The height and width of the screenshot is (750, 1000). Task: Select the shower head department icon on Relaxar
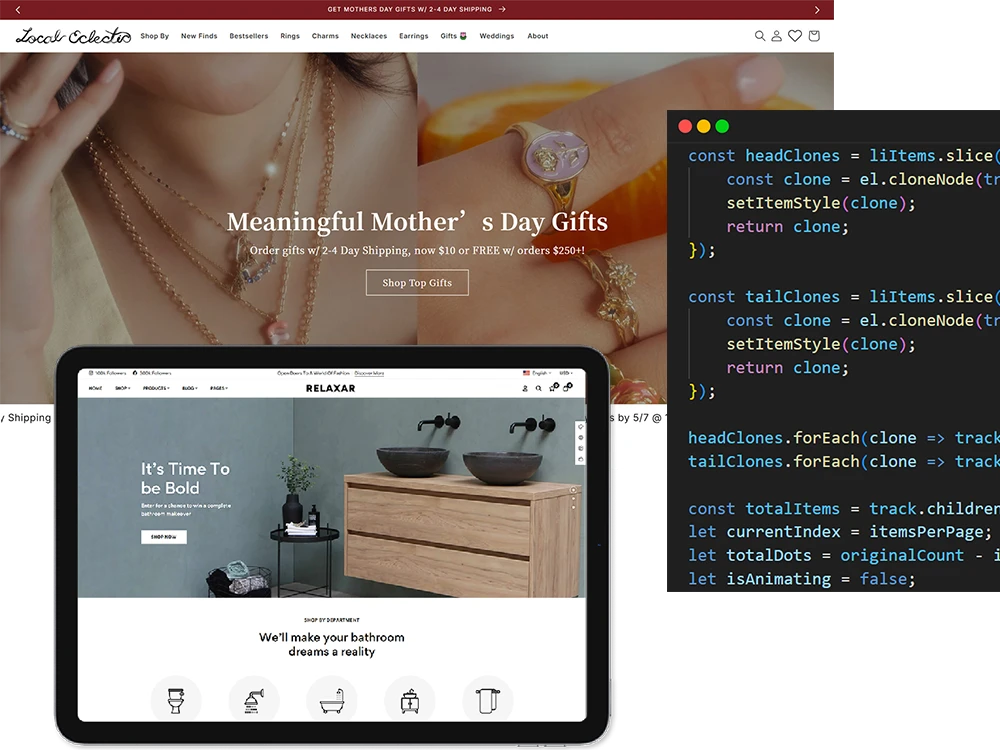point(254,700)
